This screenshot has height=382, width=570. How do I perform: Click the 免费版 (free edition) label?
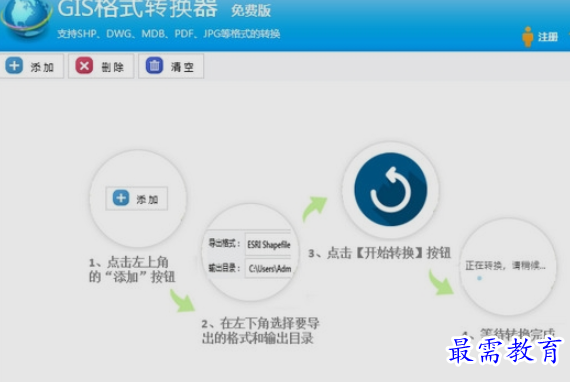pos(251,11)
